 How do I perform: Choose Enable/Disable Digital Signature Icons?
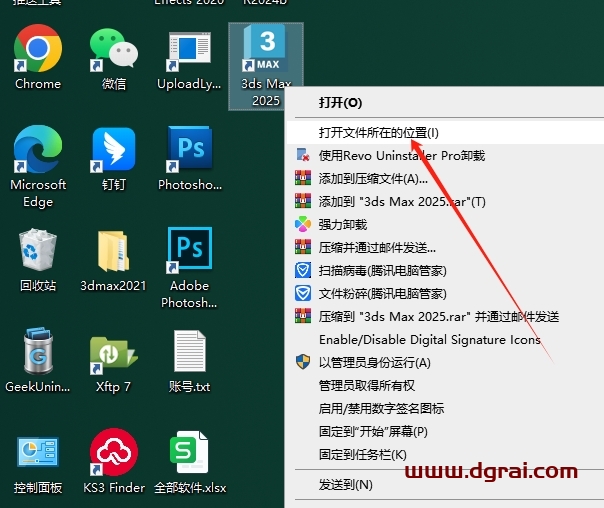click(x=445, y=340)
